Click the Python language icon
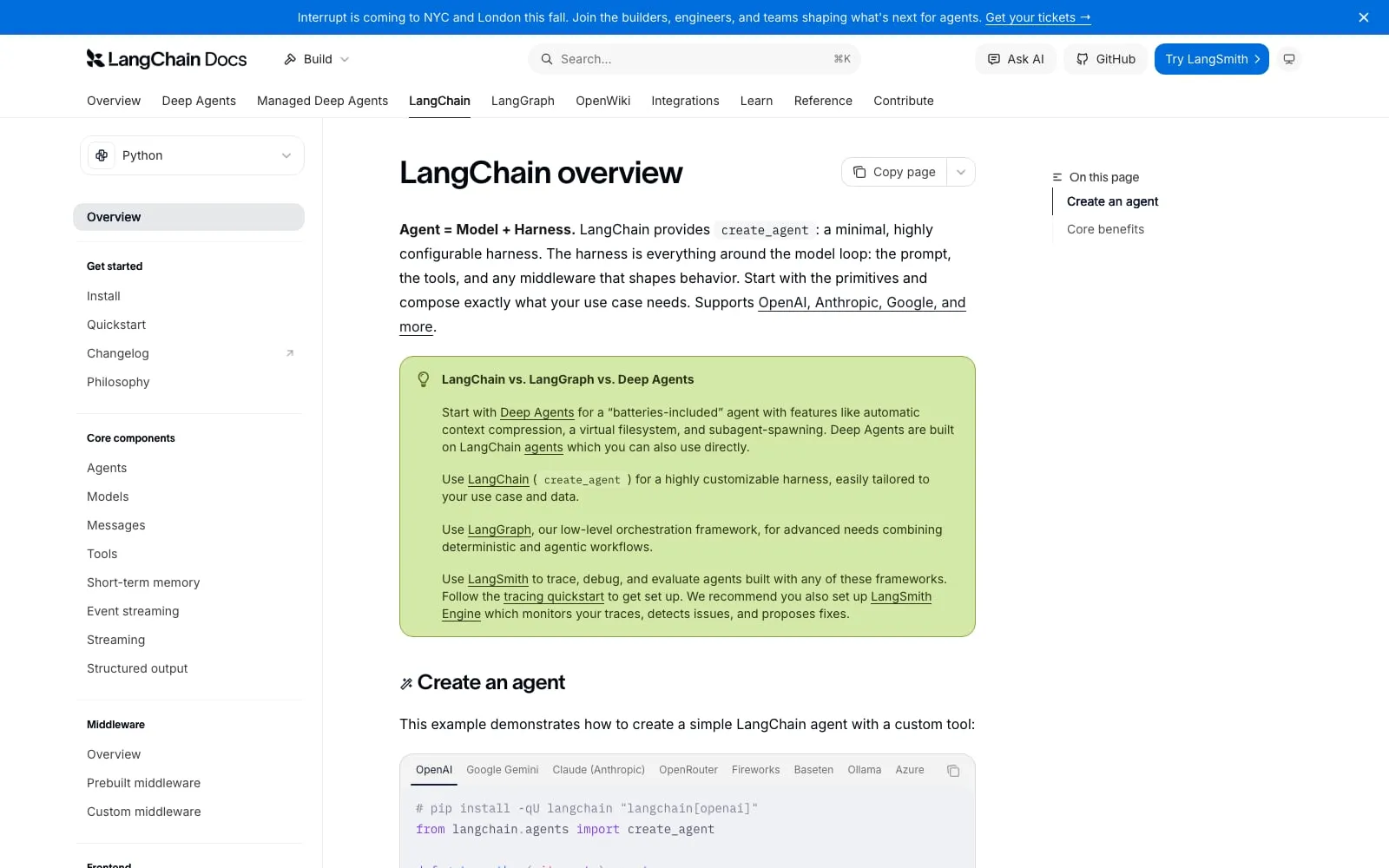The image size is (1389, 868). [102, 155]
